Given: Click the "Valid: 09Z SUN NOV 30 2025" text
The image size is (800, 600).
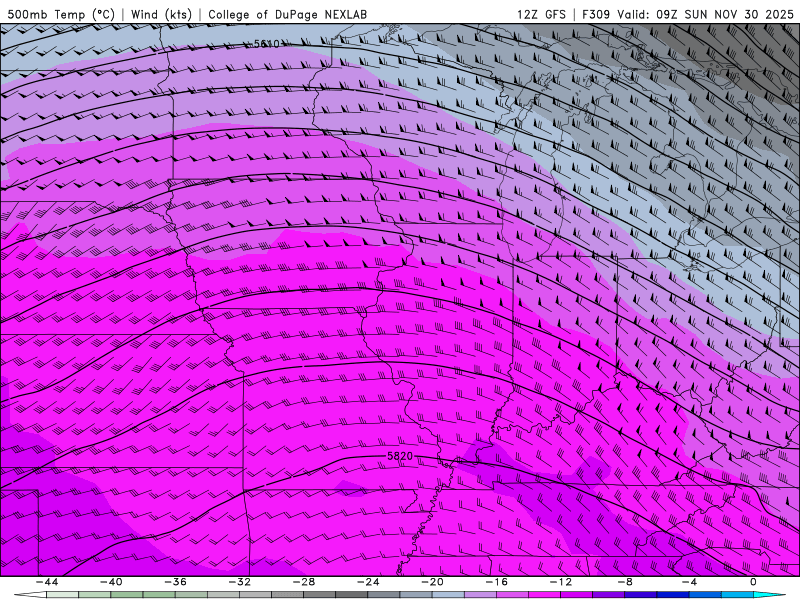Looking at the screenshot, I should (x=706, y=14).
